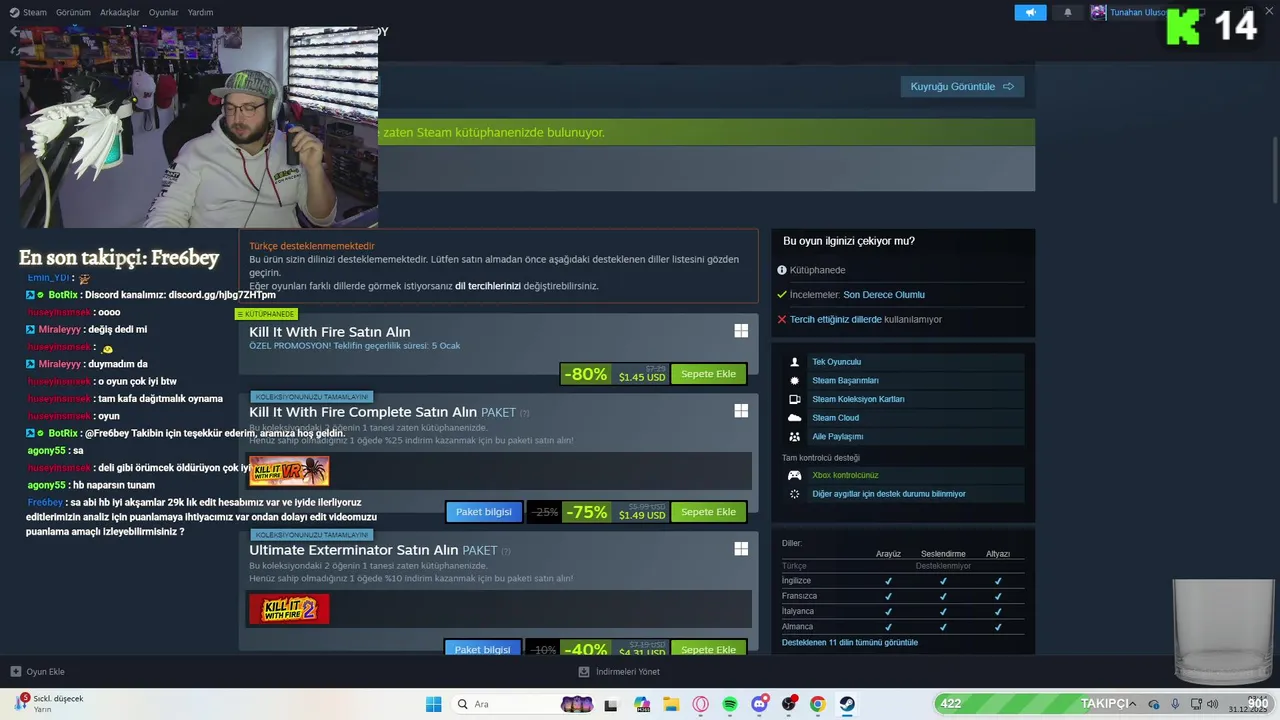Click the Aile Paylaşımı family icon

pyautogui.click(x=795, y=437)
